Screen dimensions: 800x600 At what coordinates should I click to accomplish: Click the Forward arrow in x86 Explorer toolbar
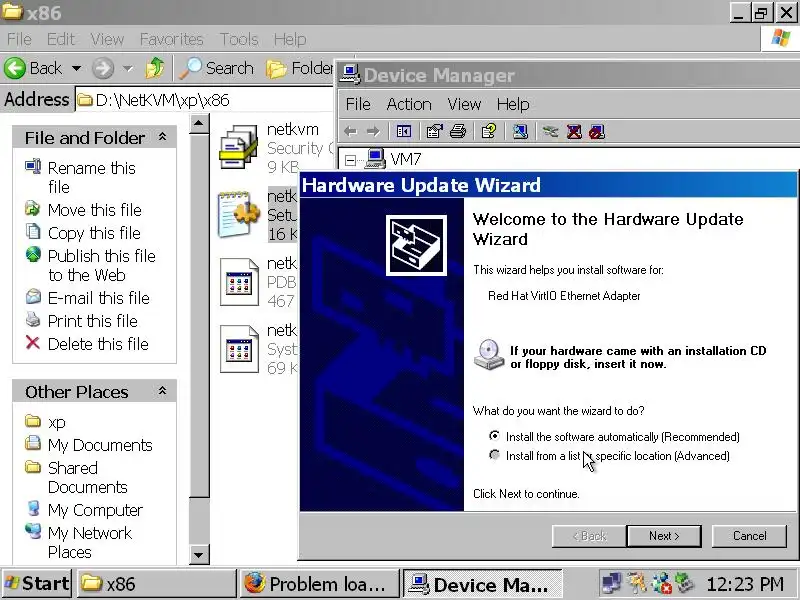pos(103,68)
